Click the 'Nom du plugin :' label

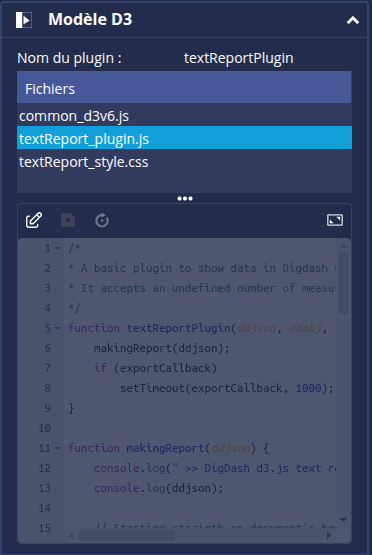point(69,58)
